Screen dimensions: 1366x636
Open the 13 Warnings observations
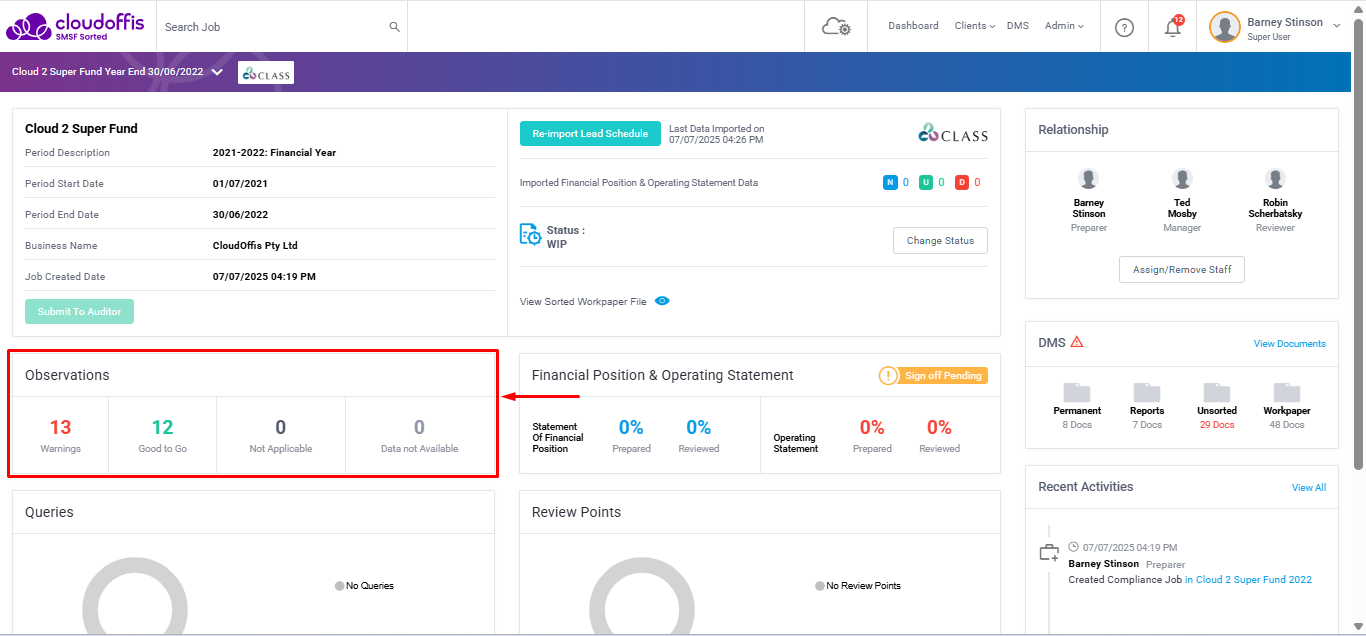point(60,435)
